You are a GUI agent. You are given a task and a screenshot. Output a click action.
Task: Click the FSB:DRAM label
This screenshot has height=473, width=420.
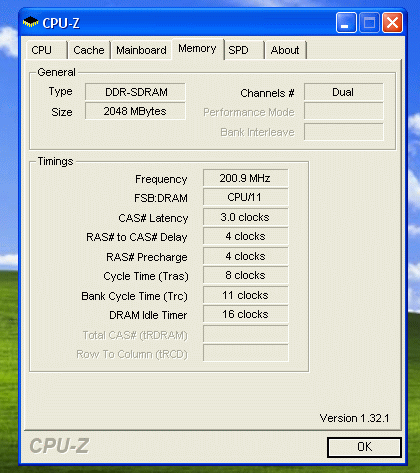pos(161,198)
